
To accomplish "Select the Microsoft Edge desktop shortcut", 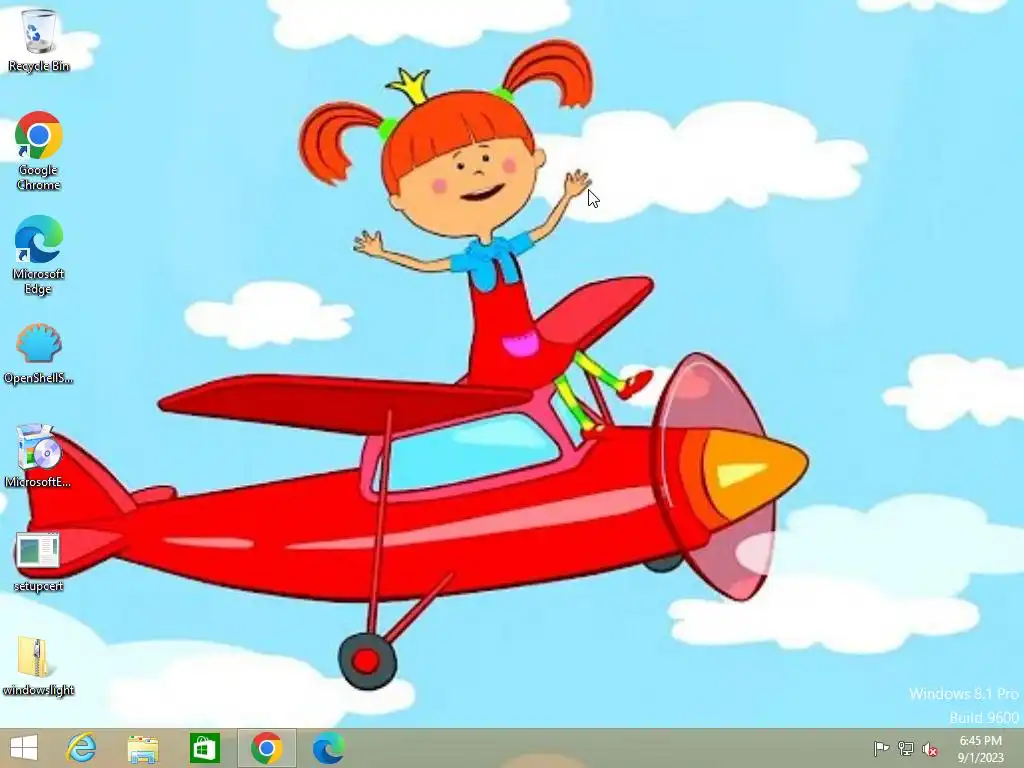I will point(39,255).
